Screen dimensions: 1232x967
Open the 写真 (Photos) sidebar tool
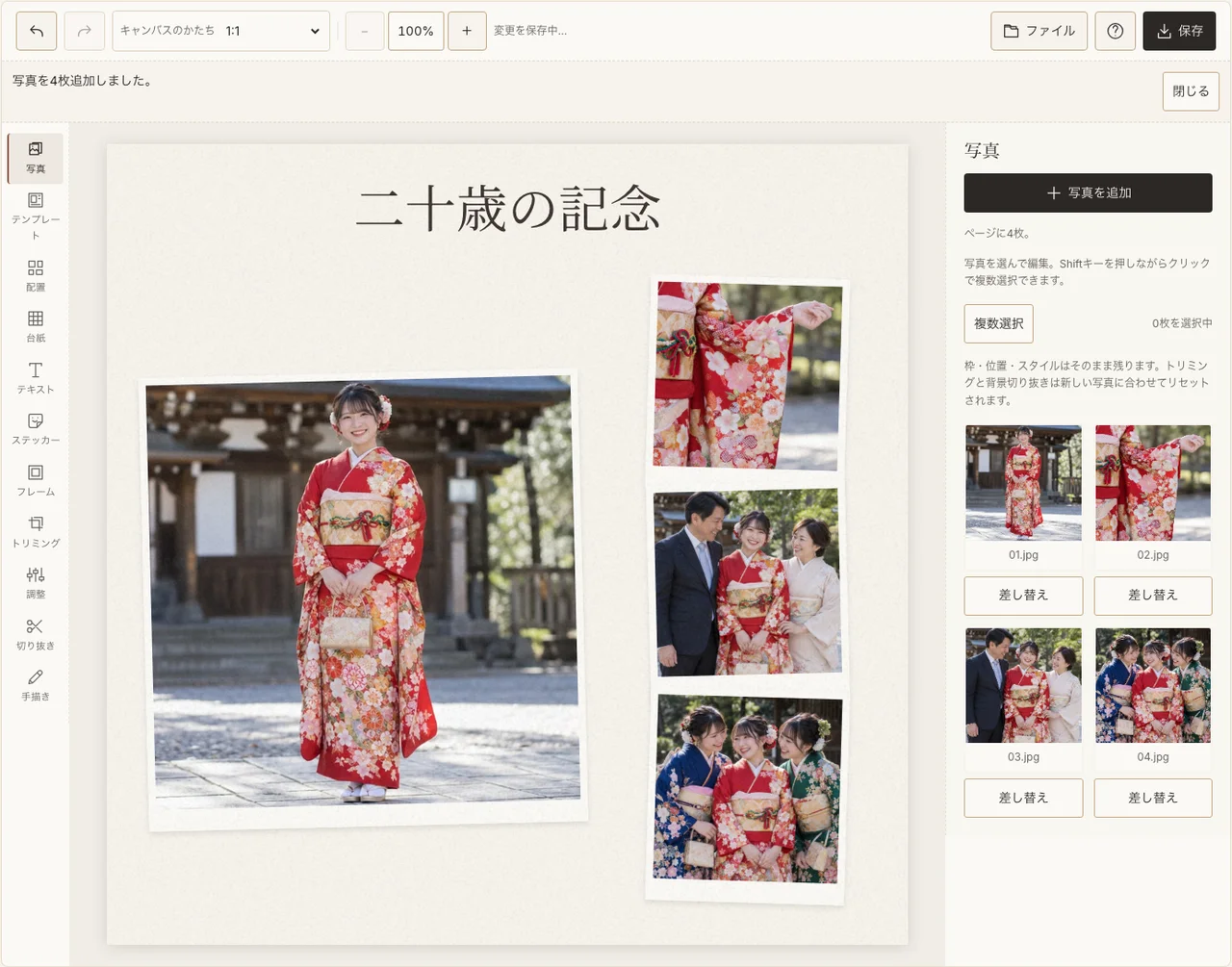(36, 158)
